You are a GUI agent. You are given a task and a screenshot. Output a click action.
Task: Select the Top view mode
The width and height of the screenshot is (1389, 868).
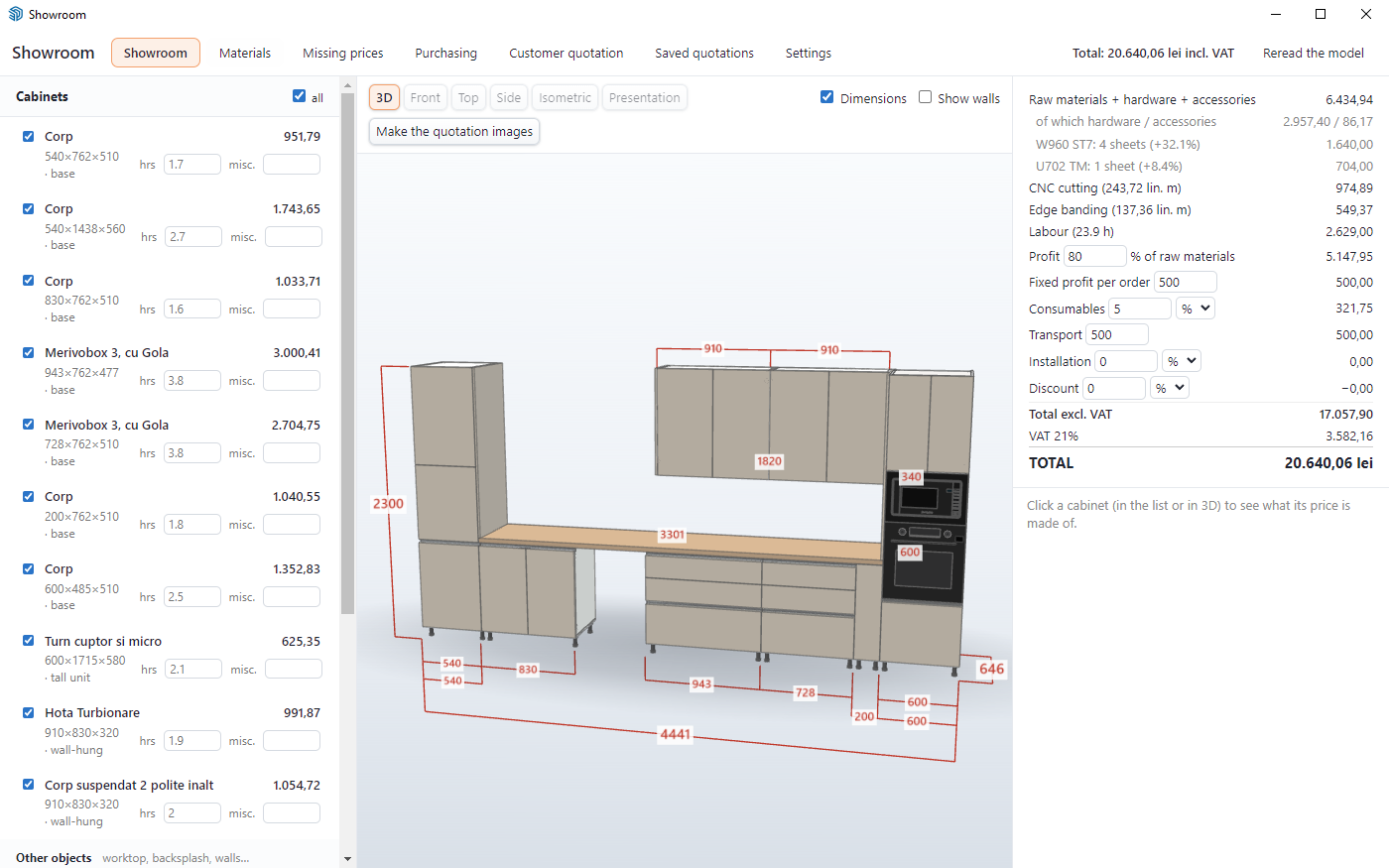click(x=468, y=97)
